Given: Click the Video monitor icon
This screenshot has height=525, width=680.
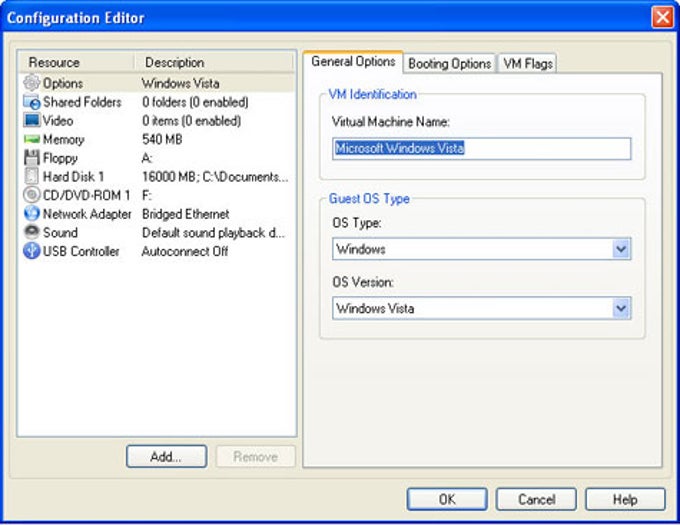Looking at the screenshot, I should point(31,120).
